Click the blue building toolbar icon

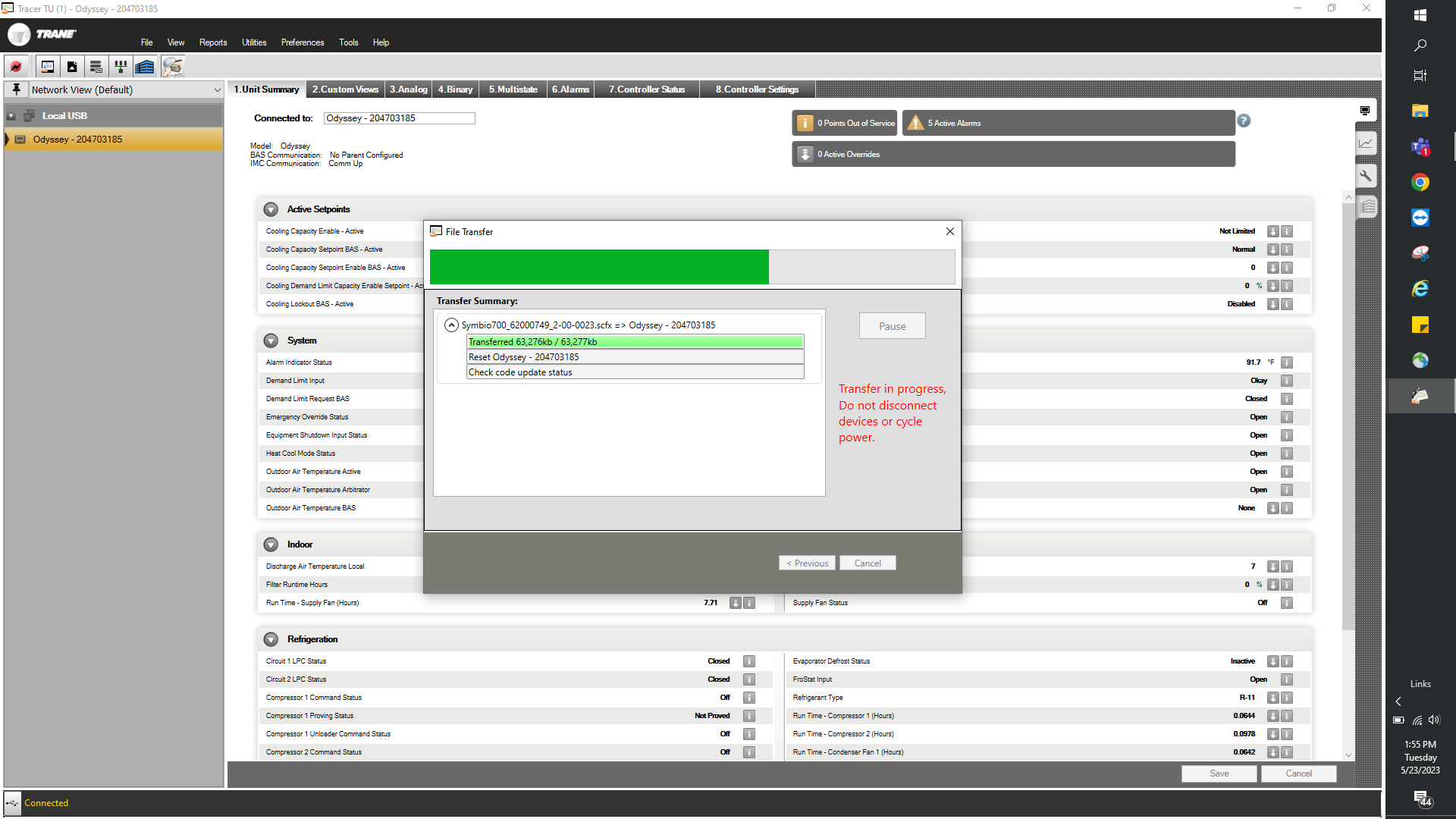(x=145, y=67)
